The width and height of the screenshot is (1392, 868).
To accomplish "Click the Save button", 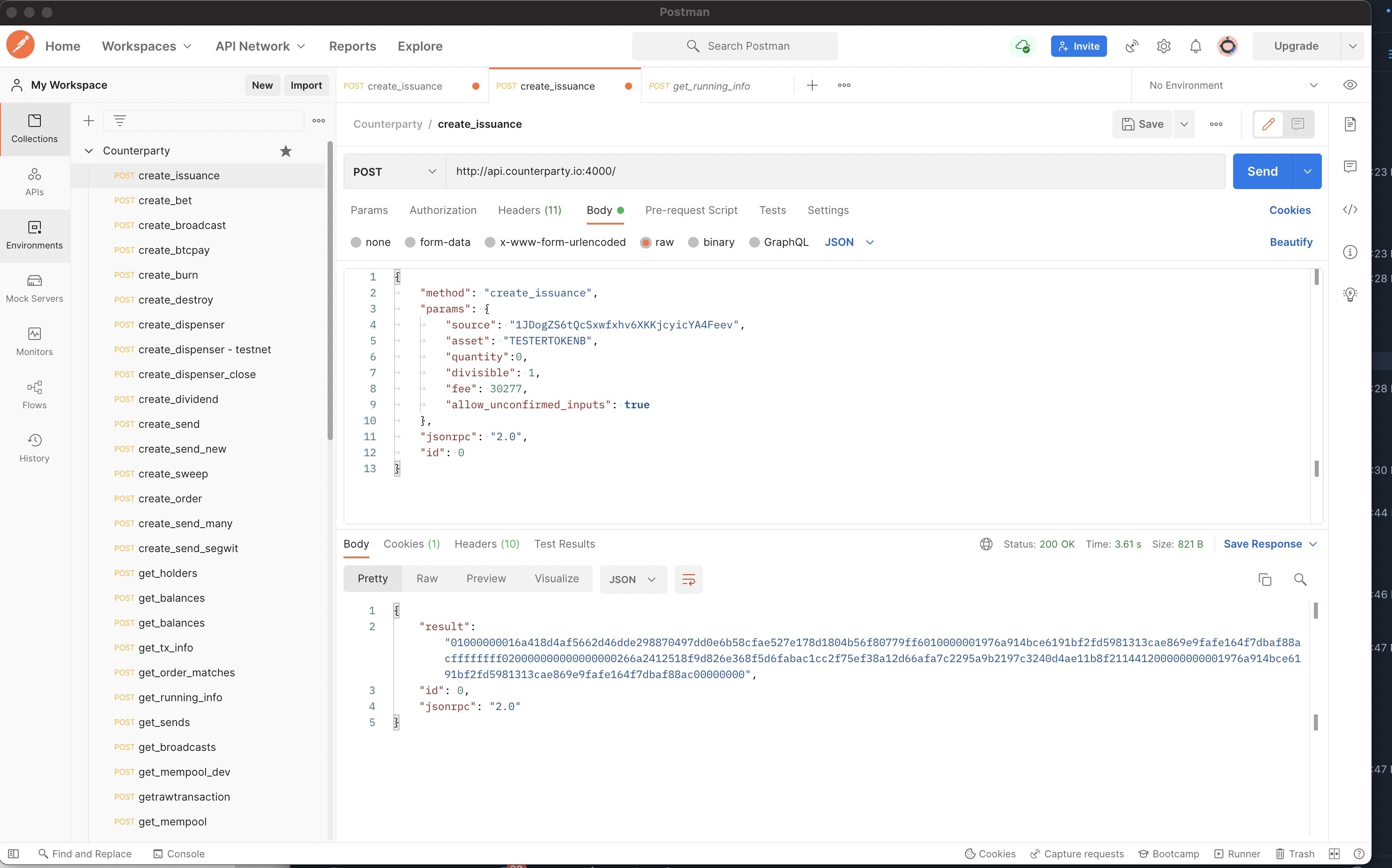I will [x=1143, y=124].
